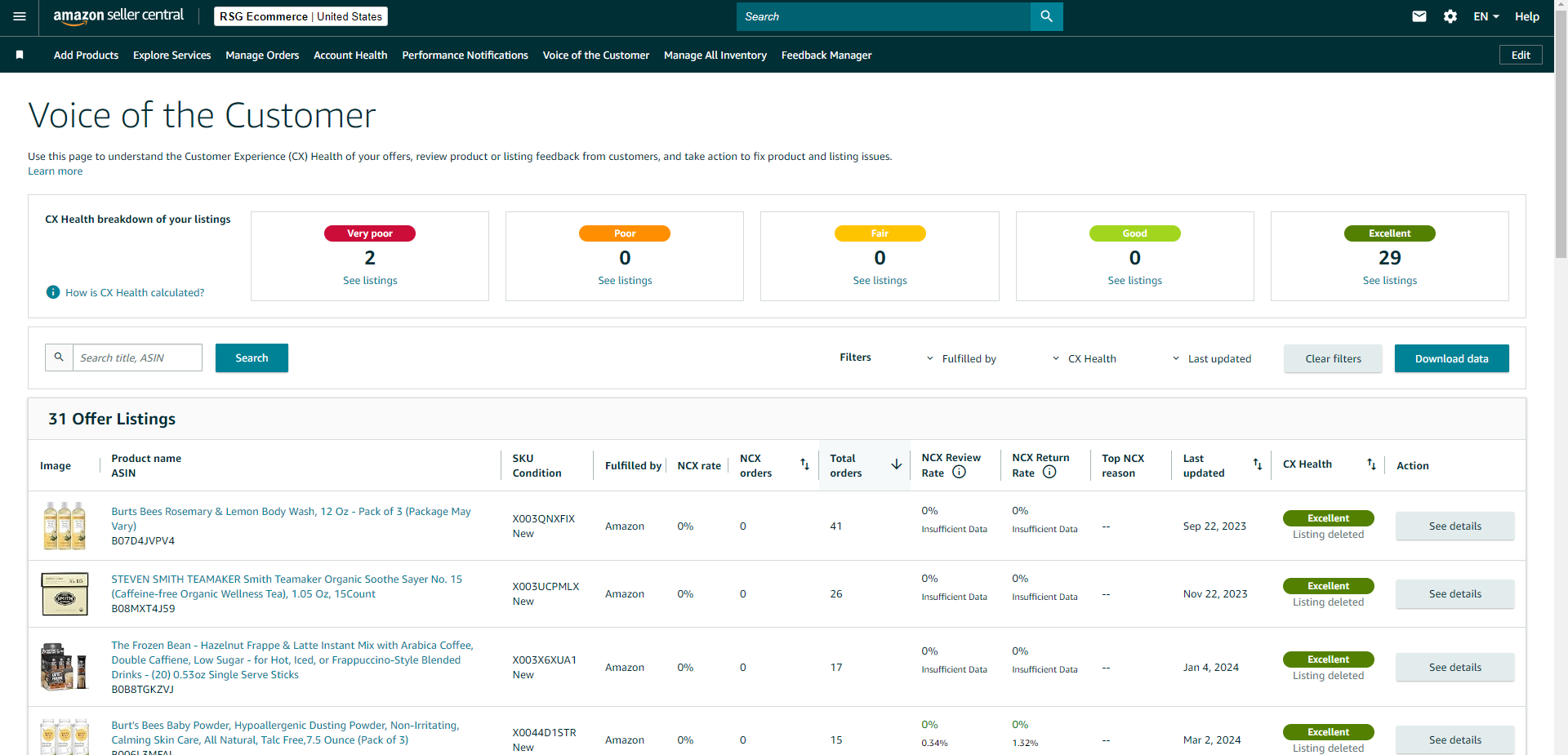Open the Learn more link
Screen dimensions: 1568x755
(x=55, y=171)
